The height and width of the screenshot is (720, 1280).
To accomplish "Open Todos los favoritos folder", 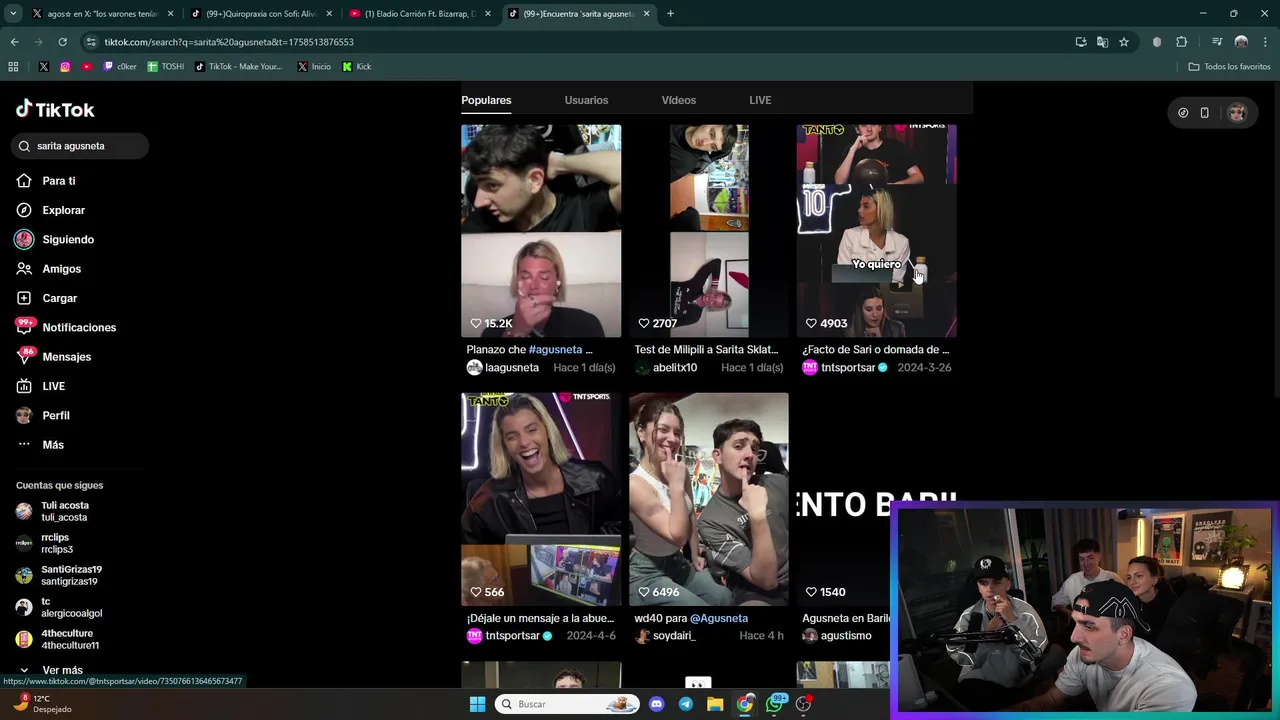I will (x=1229, y=67).
